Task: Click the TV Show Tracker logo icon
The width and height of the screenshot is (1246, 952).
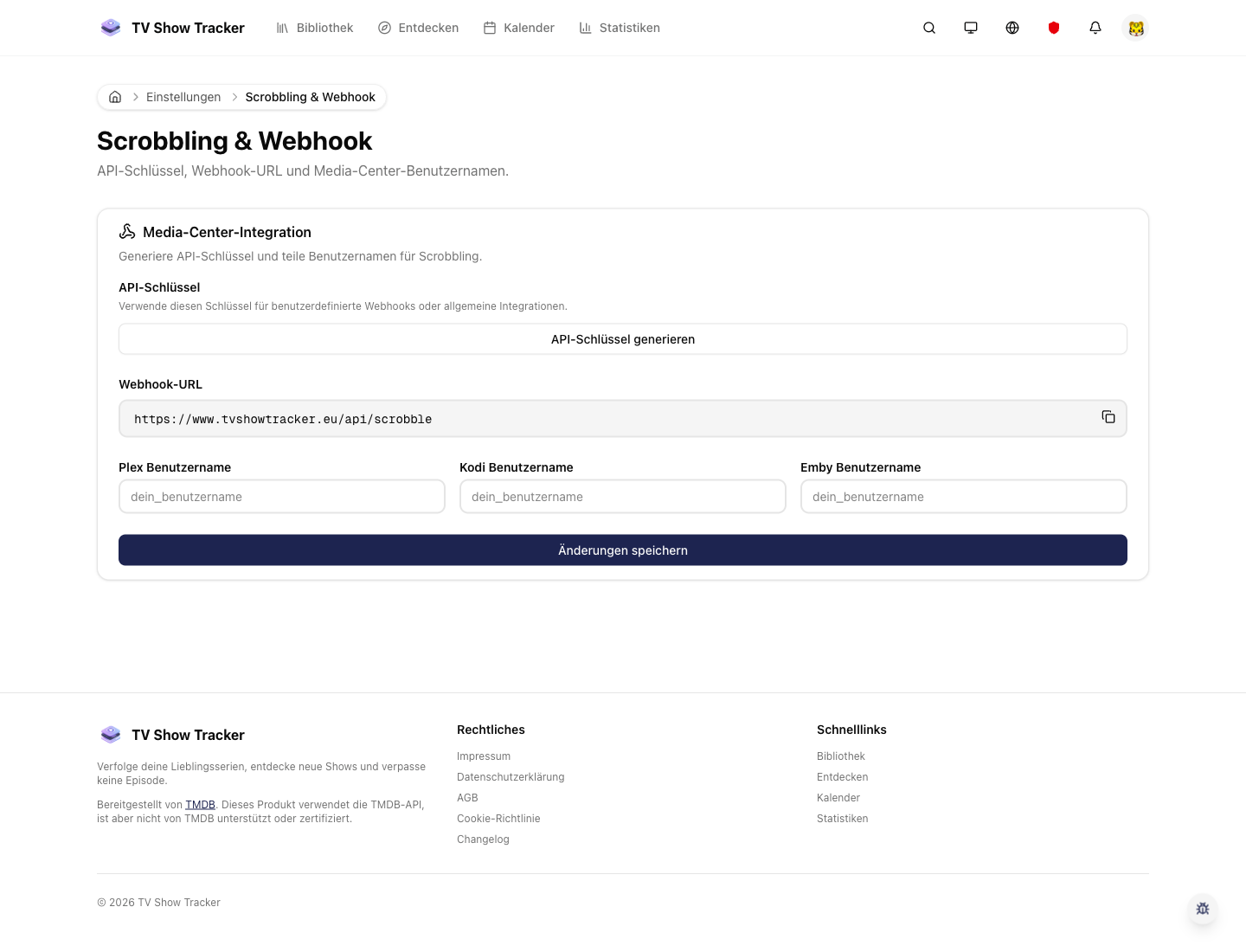Action: pos(111,27)
